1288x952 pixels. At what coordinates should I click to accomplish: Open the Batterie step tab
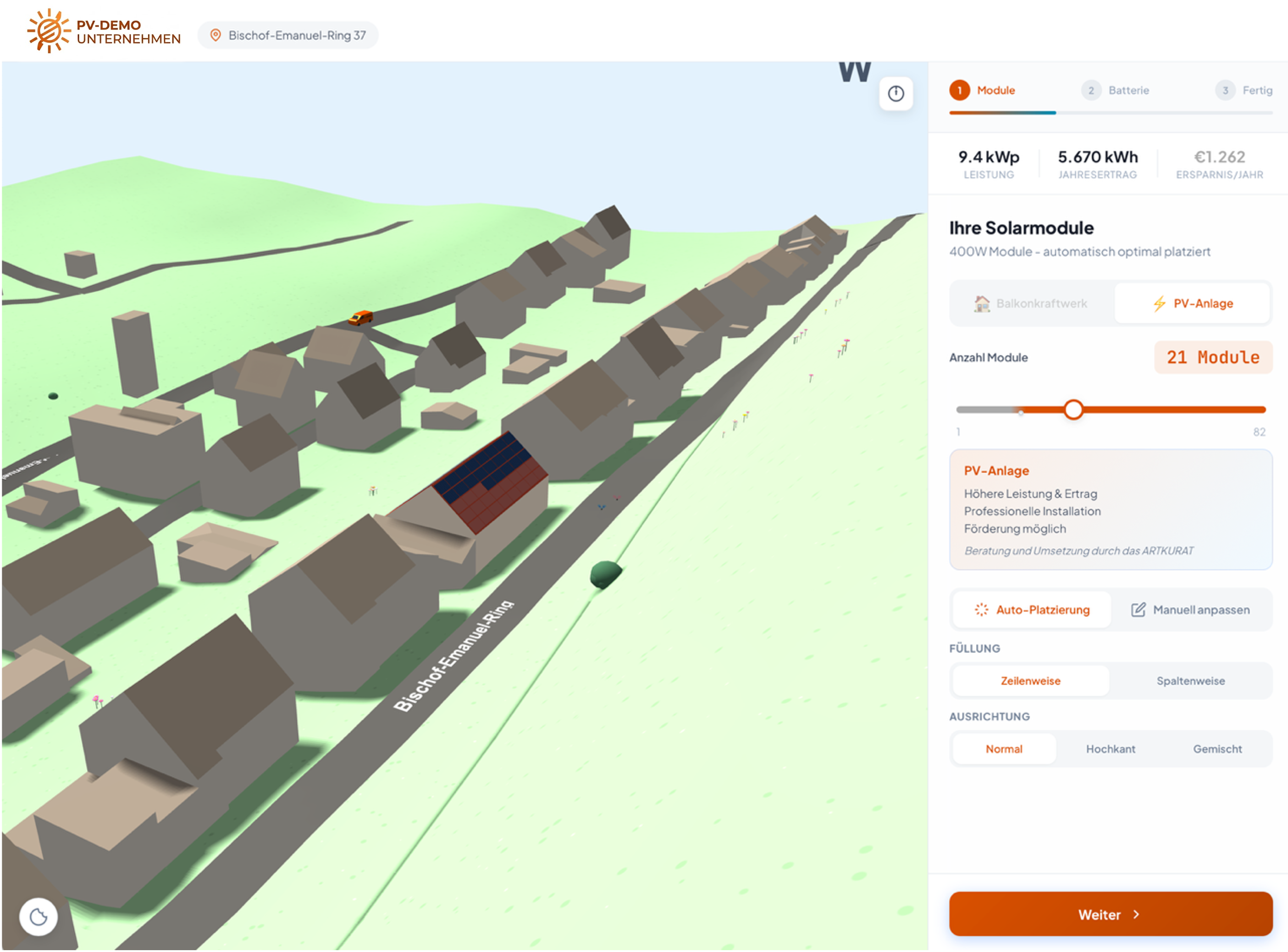1115,90
